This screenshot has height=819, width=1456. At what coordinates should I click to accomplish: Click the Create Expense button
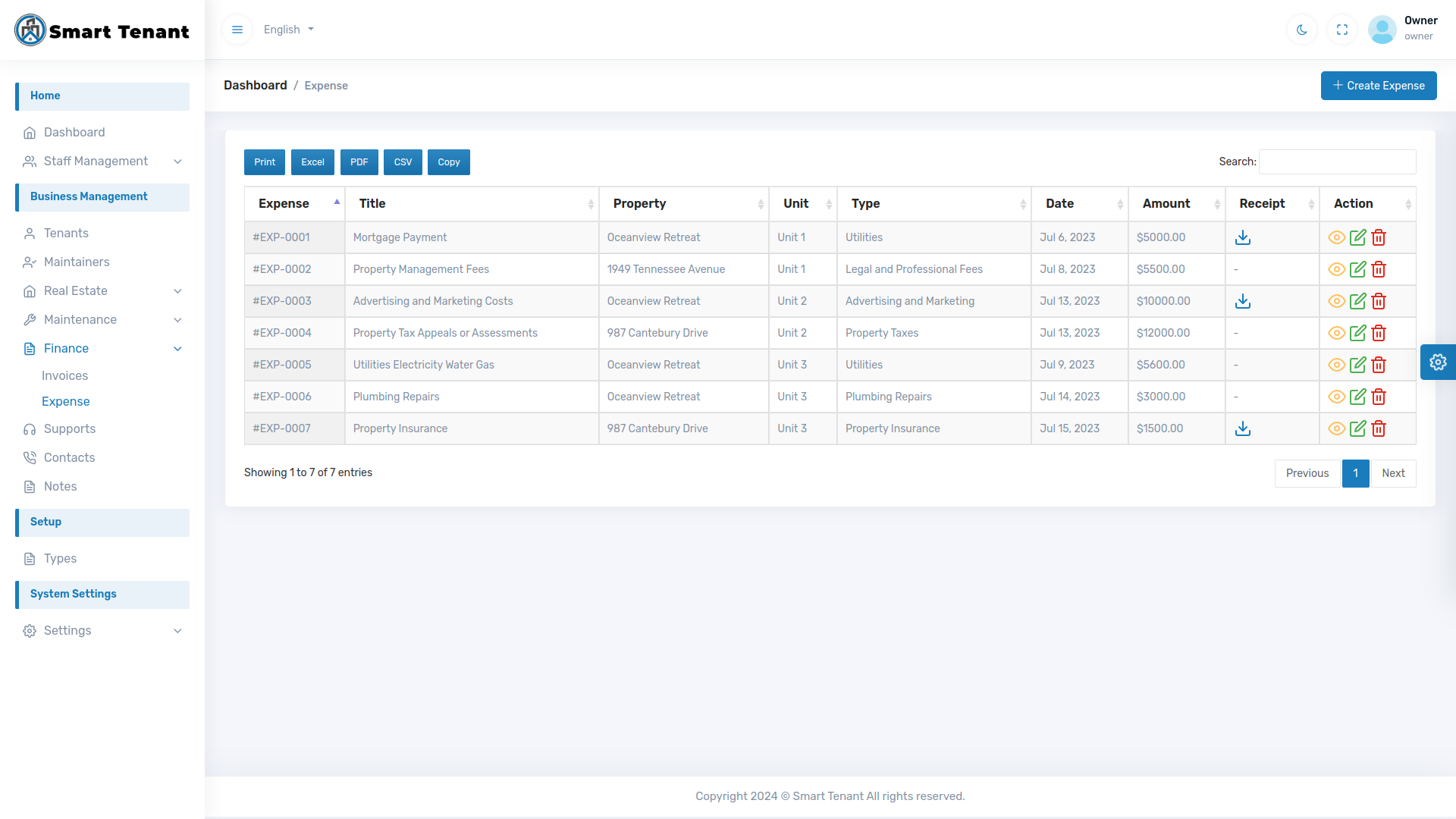[x=1379, y=85]
